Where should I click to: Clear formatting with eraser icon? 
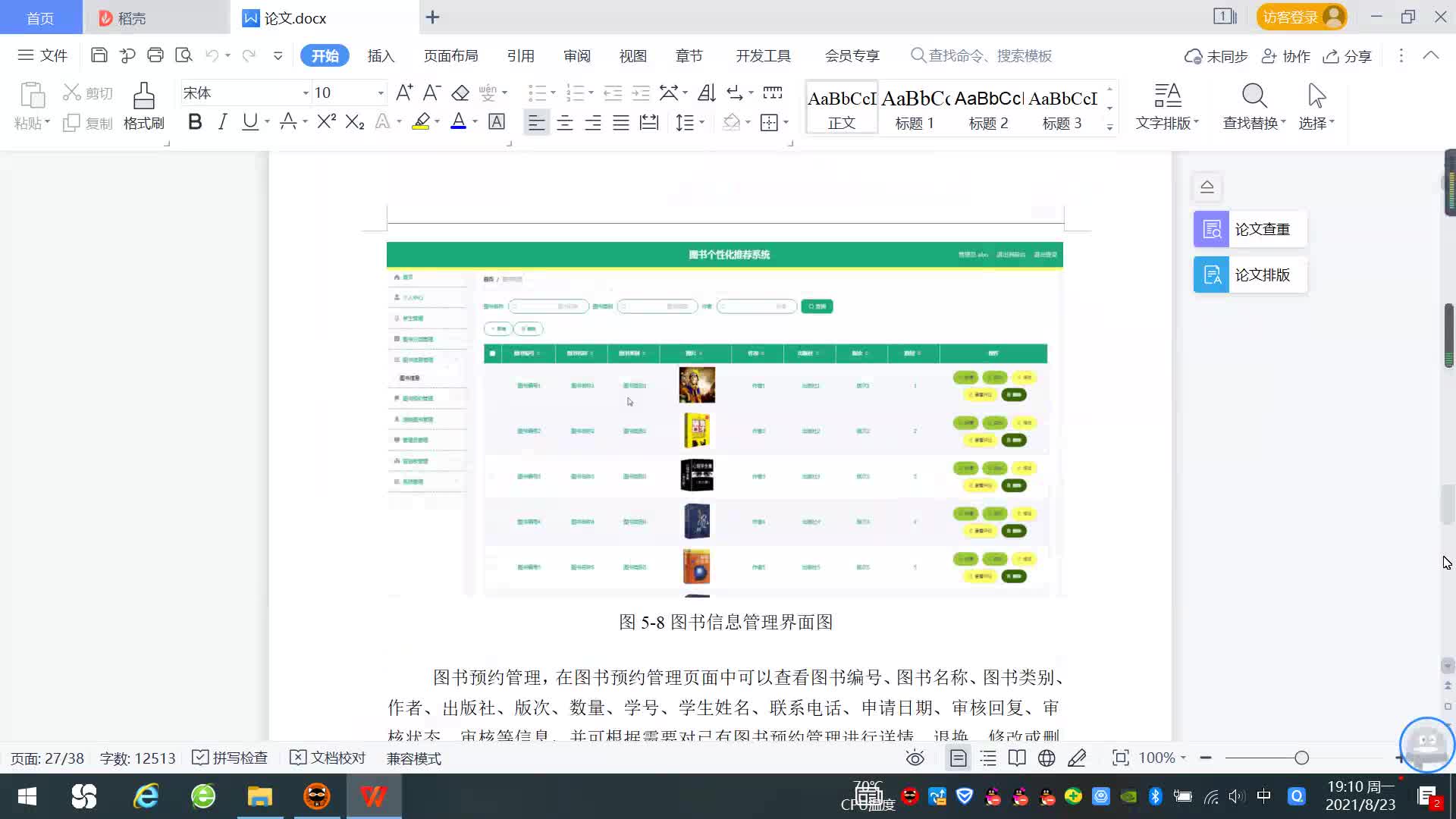460,93
